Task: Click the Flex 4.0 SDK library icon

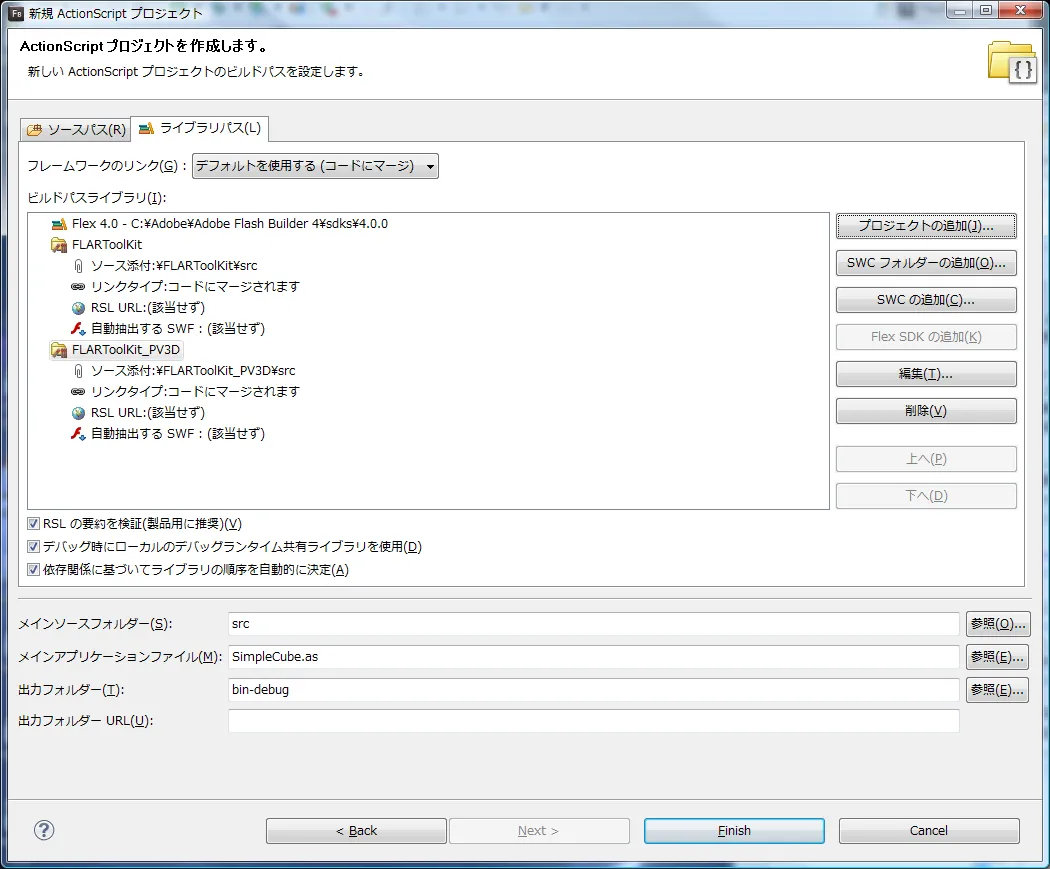Action: click(x=59, y=224)
